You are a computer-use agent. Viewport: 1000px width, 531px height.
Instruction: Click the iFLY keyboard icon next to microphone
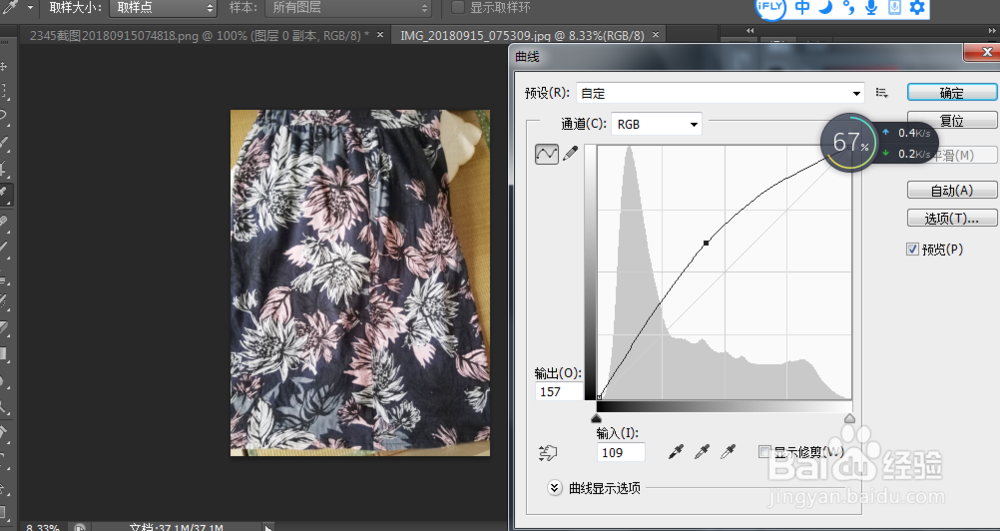894,7
